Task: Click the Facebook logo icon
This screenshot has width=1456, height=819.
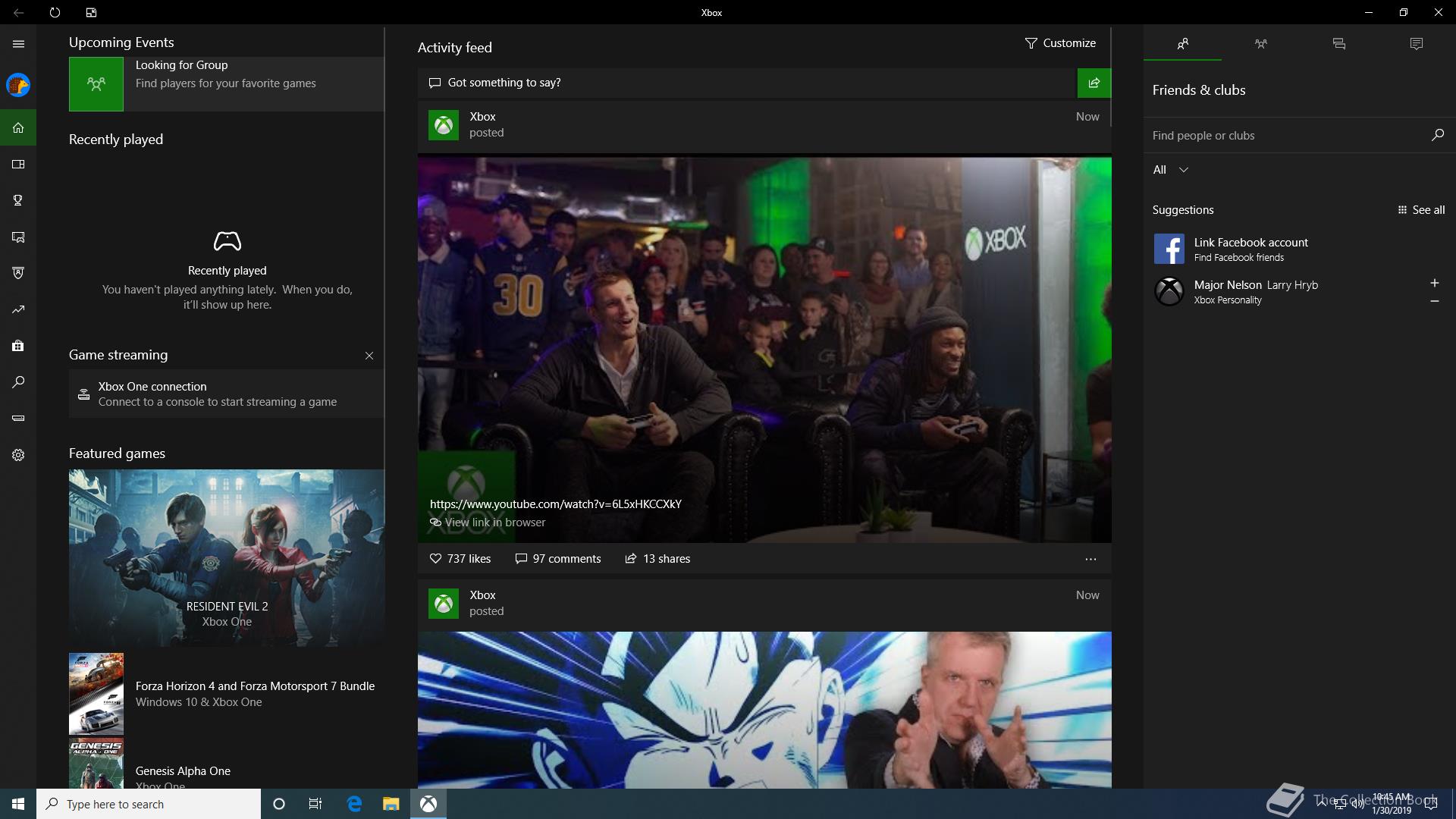Action: [x=1169, y=249]
